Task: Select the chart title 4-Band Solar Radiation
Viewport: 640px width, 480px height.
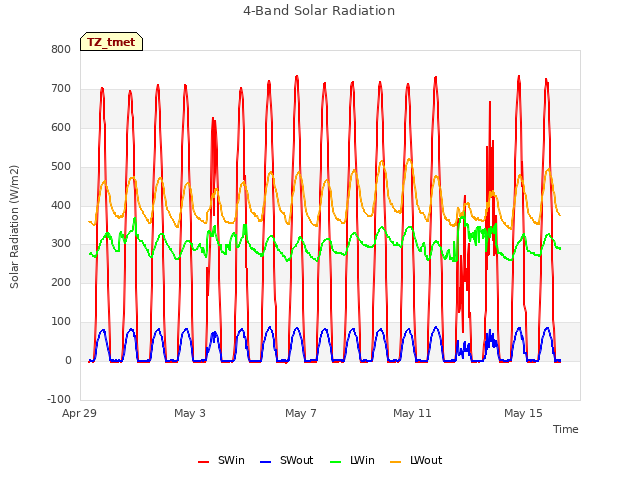Action: pos(319,11)
